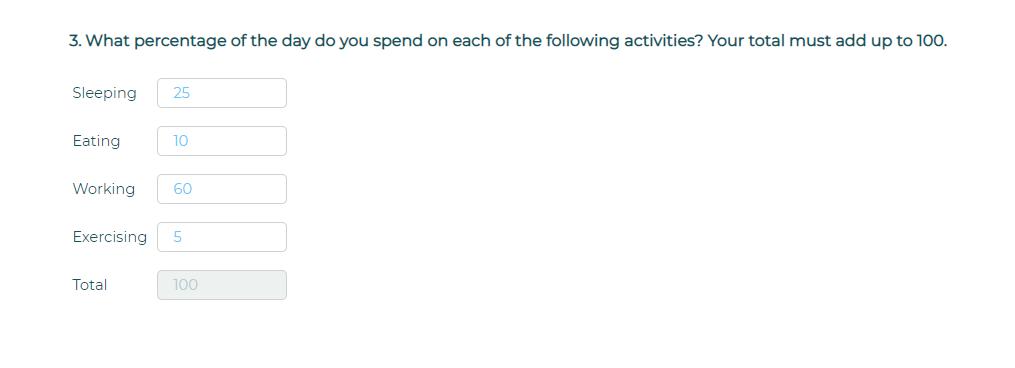The width and height of the screenshot is (1015, 368).
Task: Place cursor on value 25 in Sleeping
Action: 182,93
